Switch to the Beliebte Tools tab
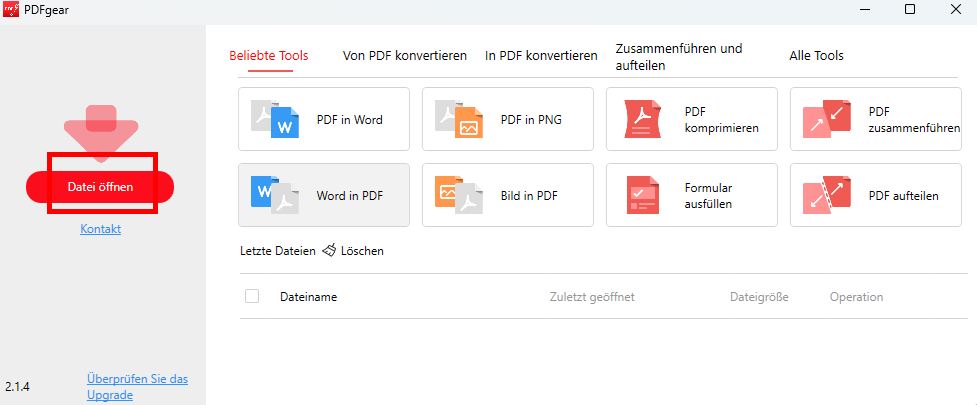 (269, 56)
